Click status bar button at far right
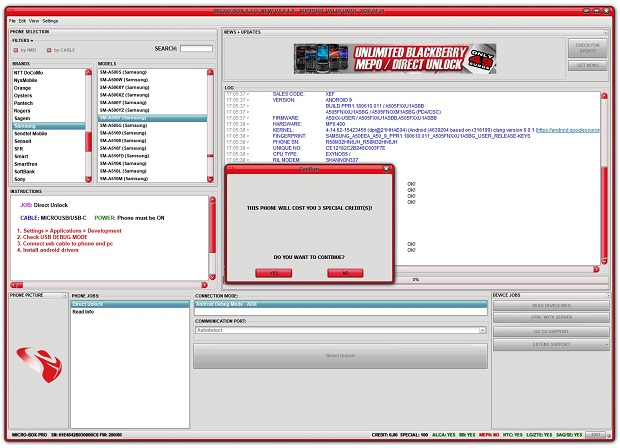Image resolution: width=620 pixels, height=448 pixels. tap(595, 435)
